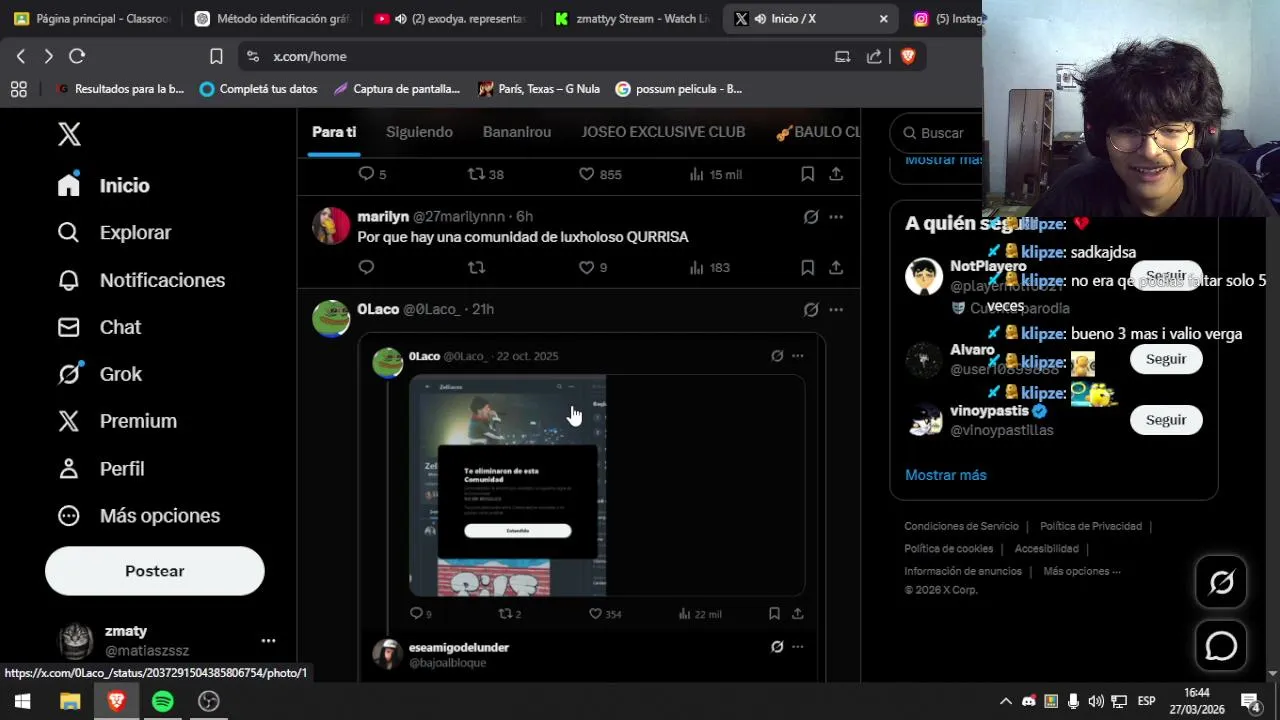Image resolution: width=1280 pixels, height=720 pixels.
Task: Repost marilyn's post
Action: pyautogui.click(x=477, y=267)
